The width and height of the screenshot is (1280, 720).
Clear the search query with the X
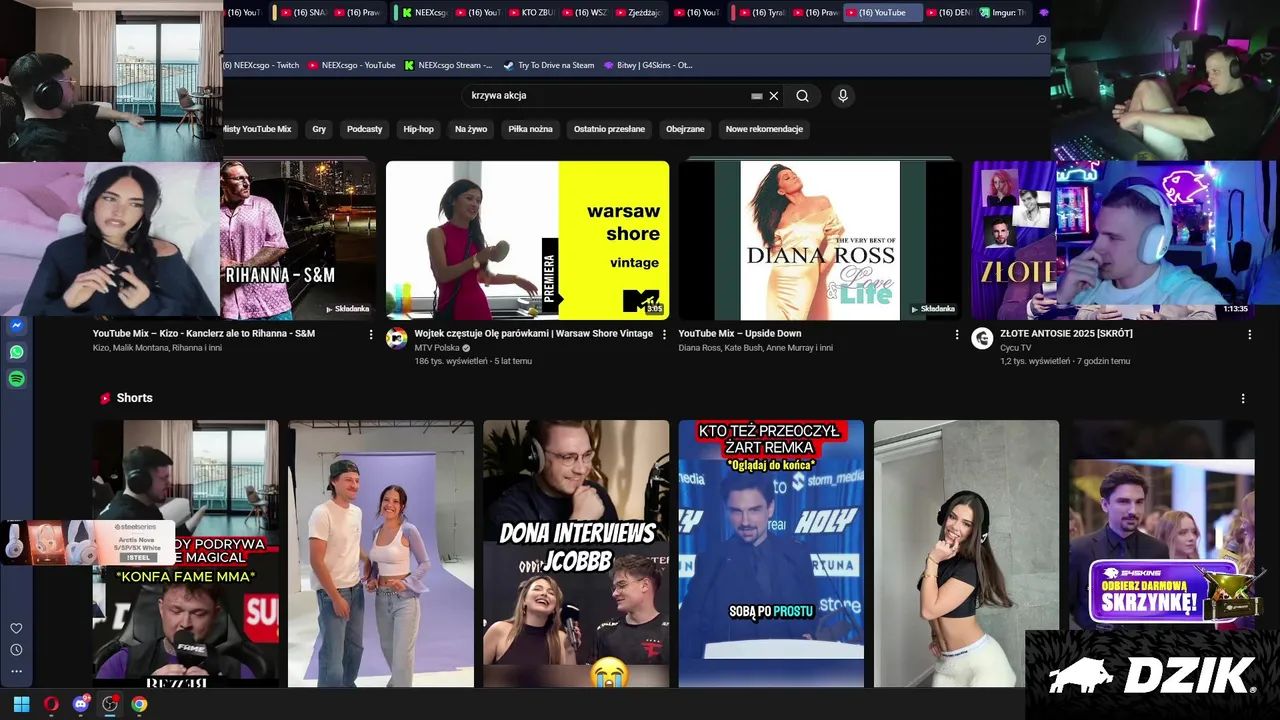pos(773,96)
